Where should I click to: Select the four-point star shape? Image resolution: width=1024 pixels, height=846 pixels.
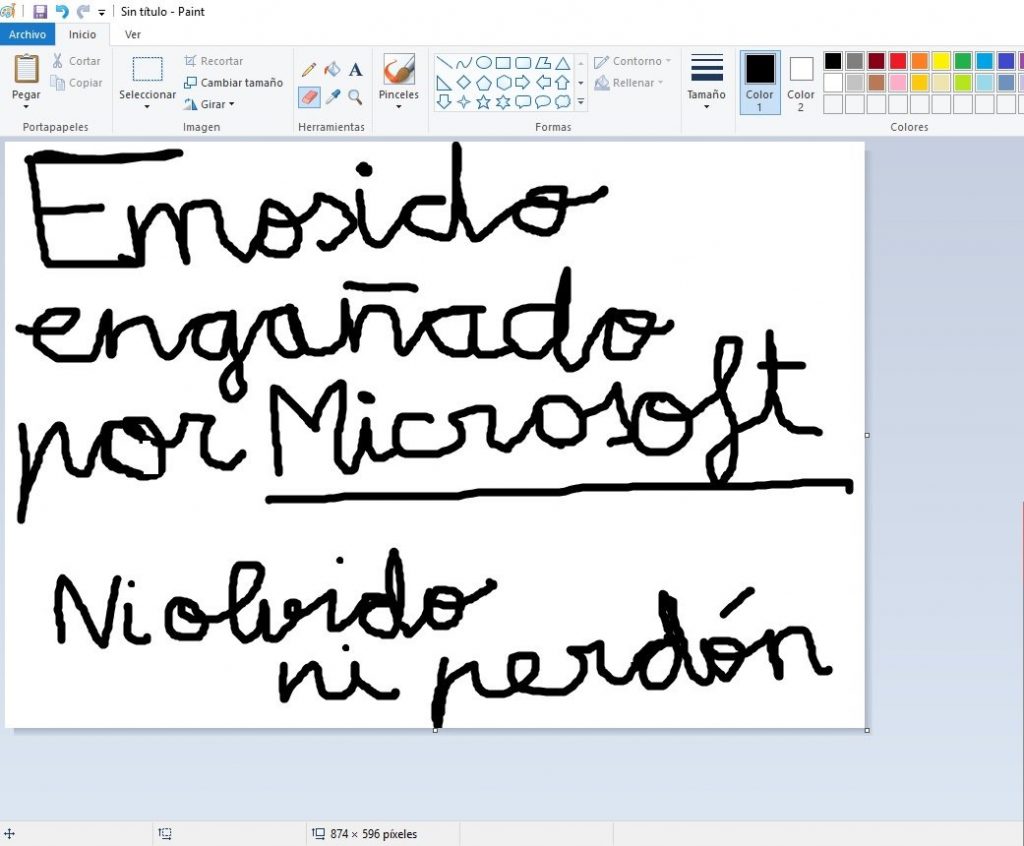464,102
